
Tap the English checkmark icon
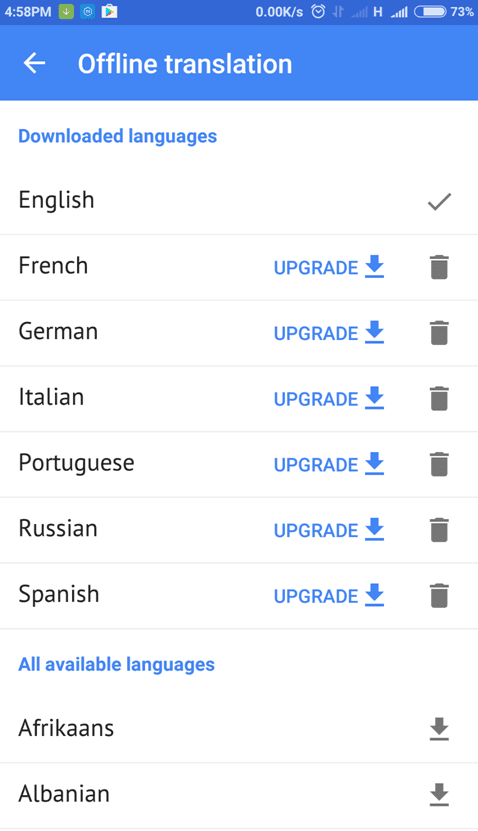click(x=439, y=201)
